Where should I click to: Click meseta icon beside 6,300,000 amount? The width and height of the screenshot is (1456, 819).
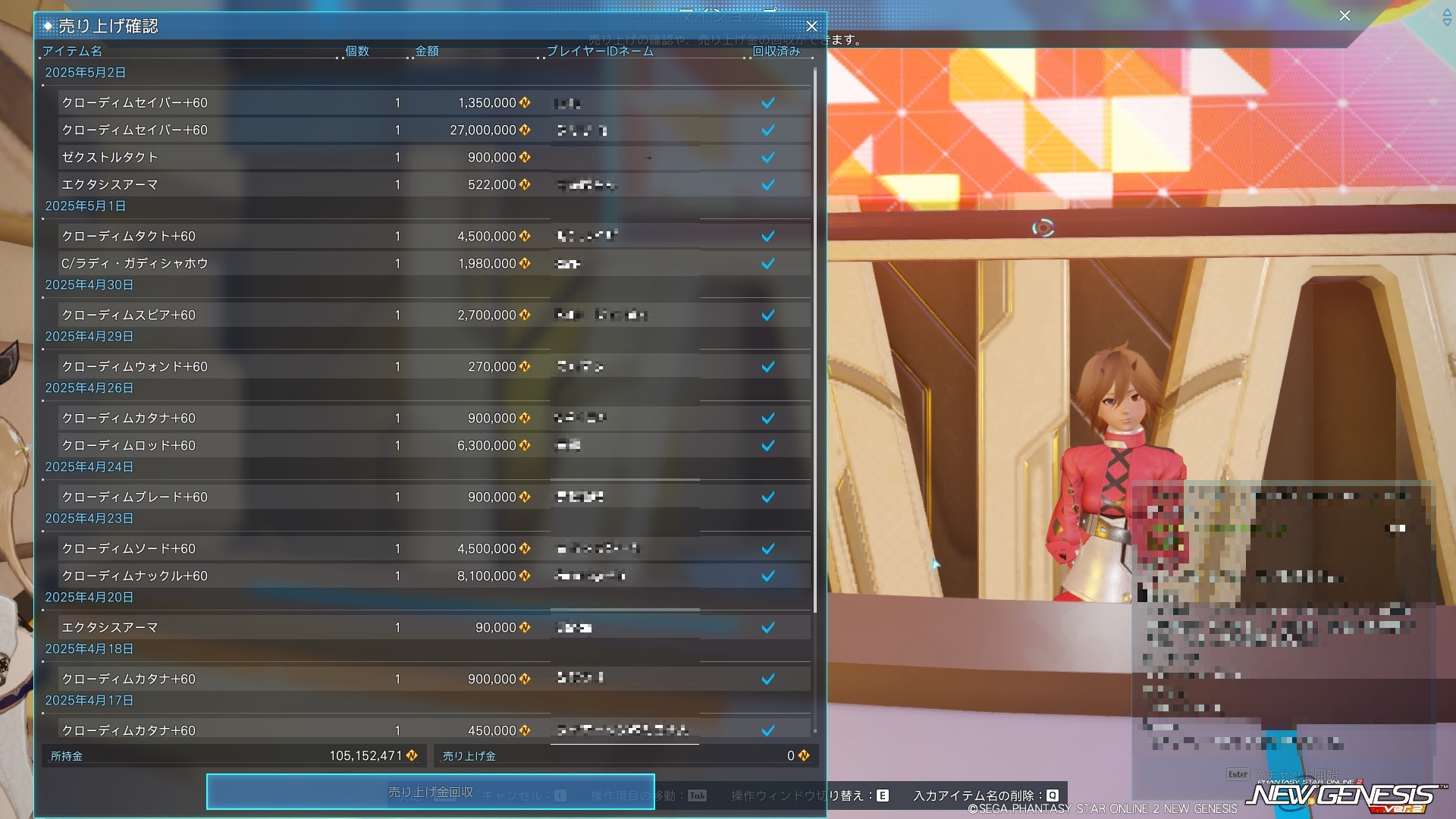point(525,445)
